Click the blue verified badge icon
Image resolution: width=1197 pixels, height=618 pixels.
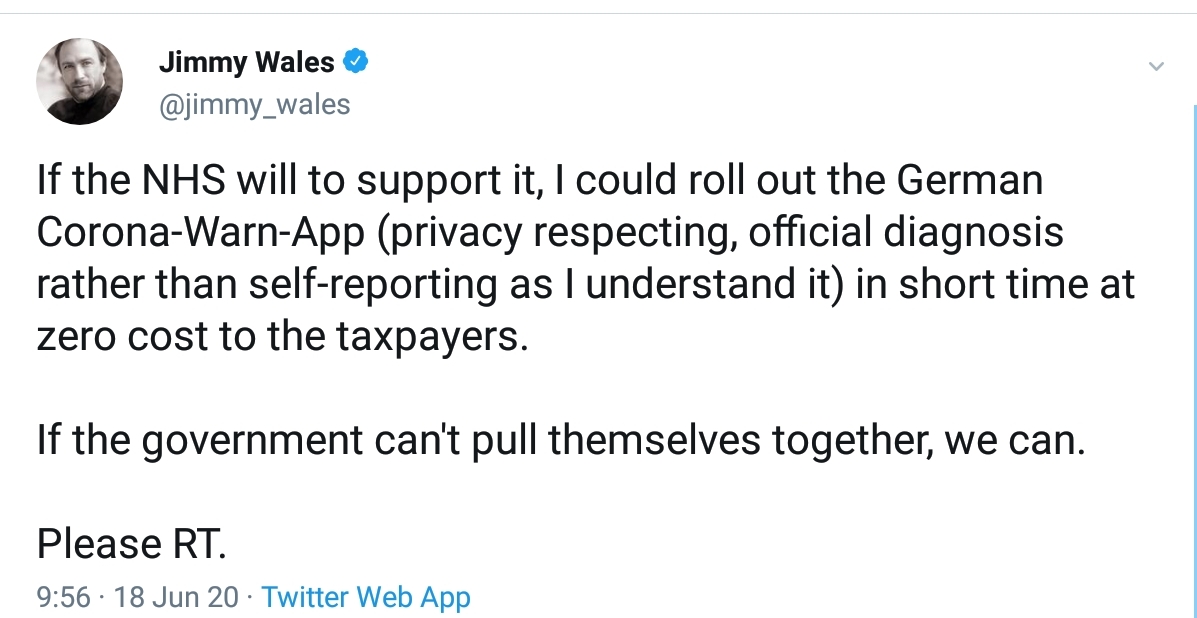pos(355,61)
